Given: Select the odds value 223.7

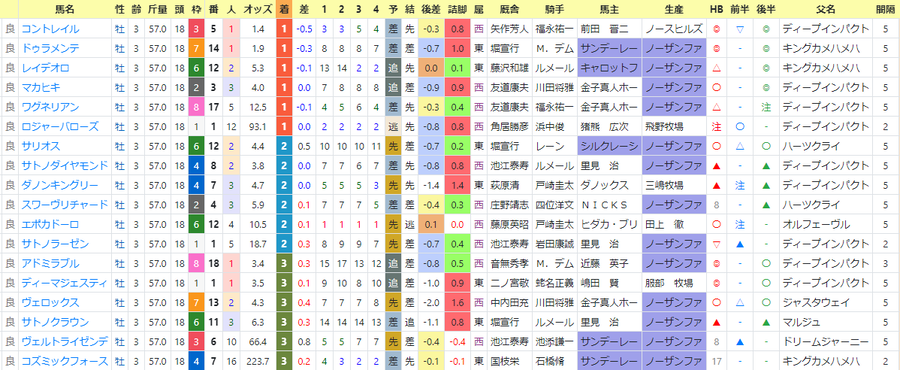Looking at the screenshot, I should (x=257, y=361).
